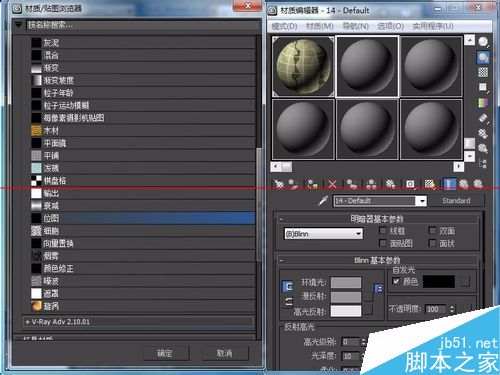Screen dimensions: 500x375
Task: Toggle the highlighted Show End Result icon
Action: tap(450, 184)
